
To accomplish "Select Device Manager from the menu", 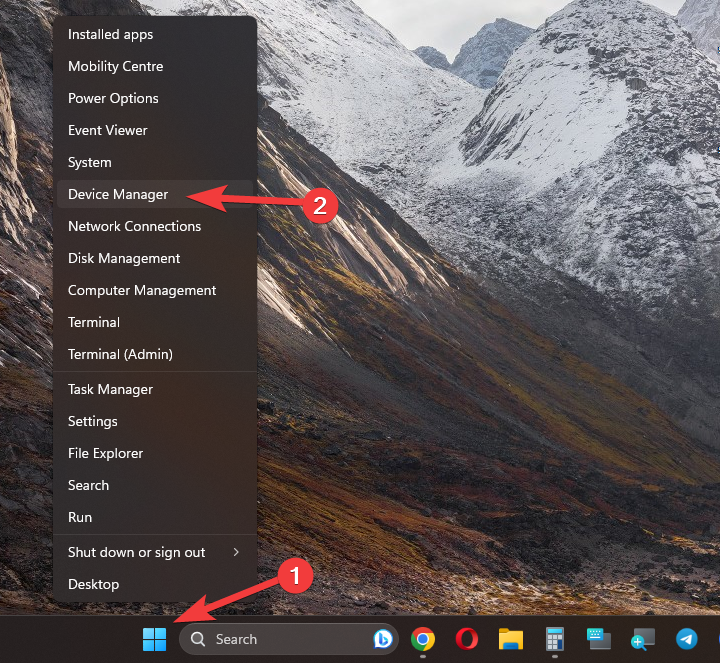I will [x=118, y=194].
